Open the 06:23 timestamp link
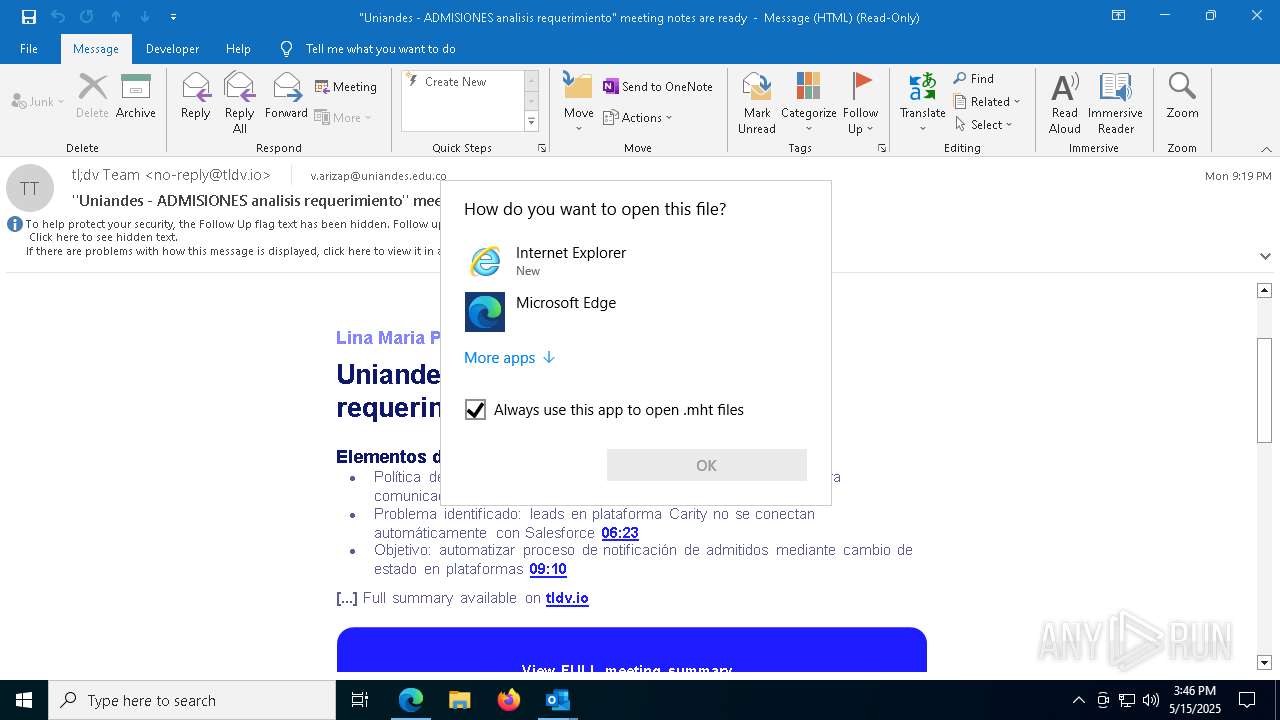Screen dimensions: 1280x720 [620, 533]
